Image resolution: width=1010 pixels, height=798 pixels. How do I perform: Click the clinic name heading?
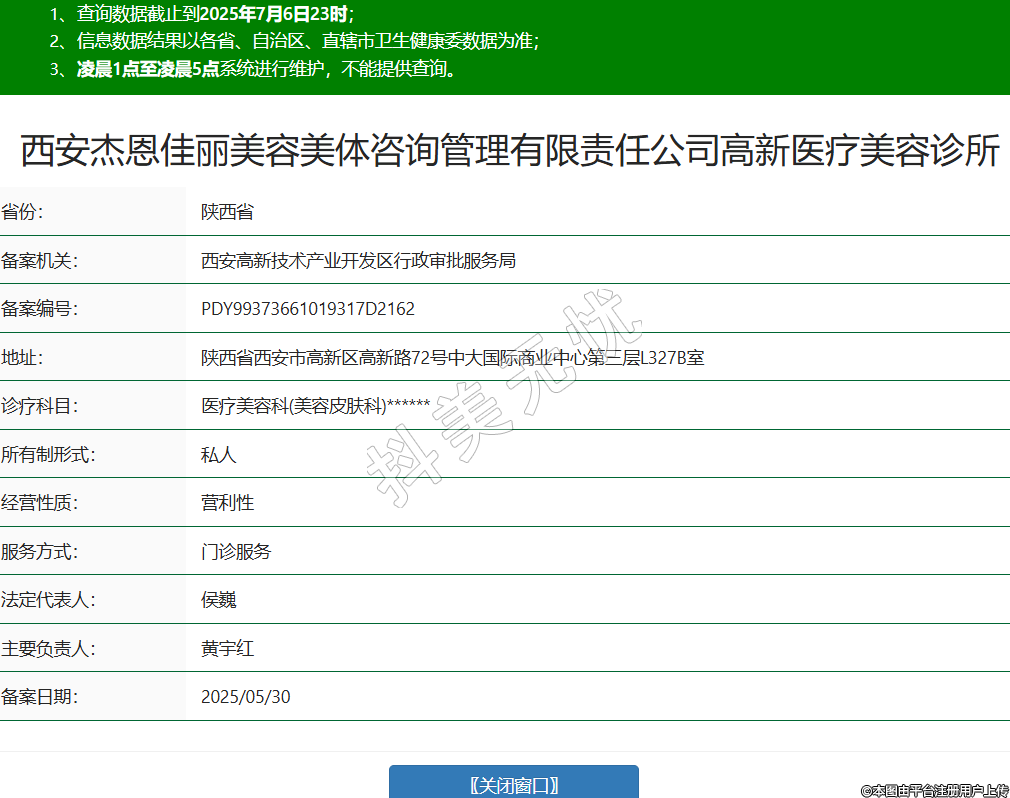pyautogui.click(x=510, y=151)
